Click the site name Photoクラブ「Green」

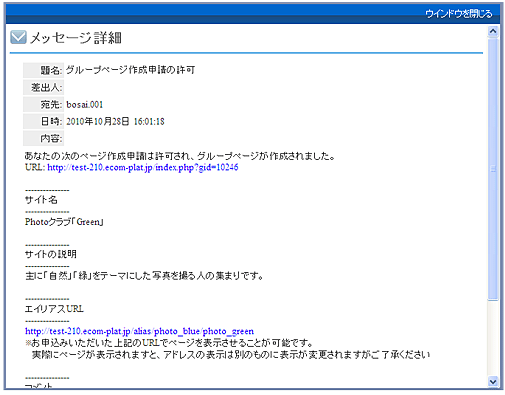coord(64,222)
